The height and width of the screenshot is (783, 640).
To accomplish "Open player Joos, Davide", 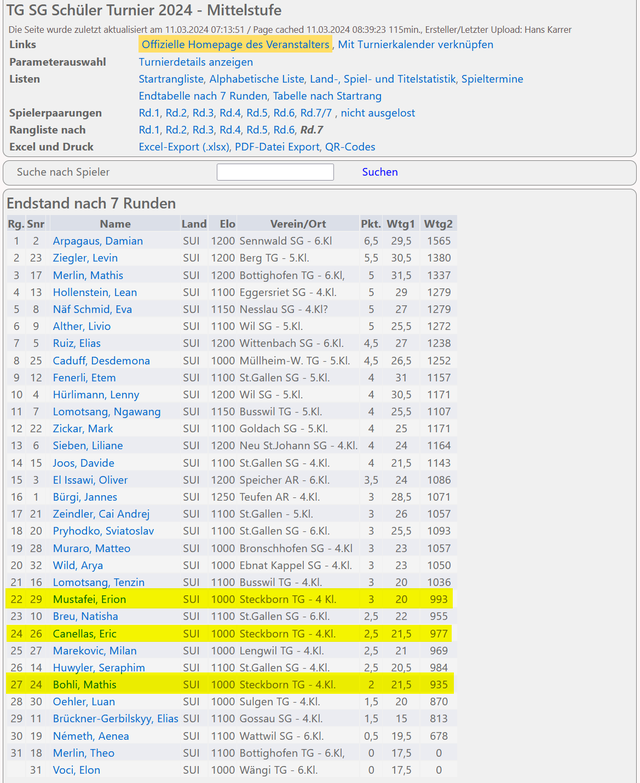I will coord(83,463).
